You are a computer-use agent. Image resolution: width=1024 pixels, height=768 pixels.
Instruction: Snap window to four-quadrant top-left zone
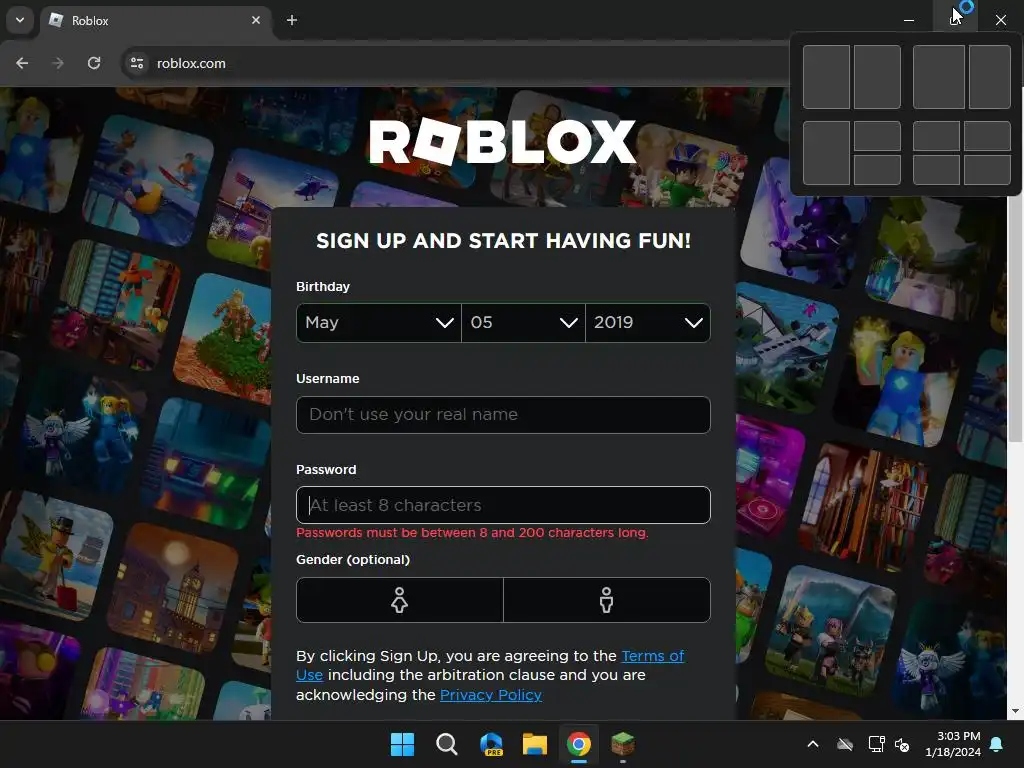[x=936, y=136]
